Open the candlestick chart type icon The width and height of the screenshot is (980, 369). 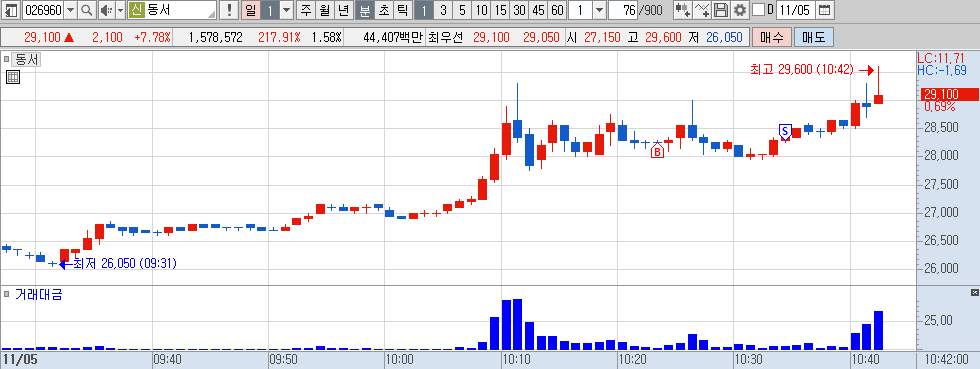coord(683,10)
